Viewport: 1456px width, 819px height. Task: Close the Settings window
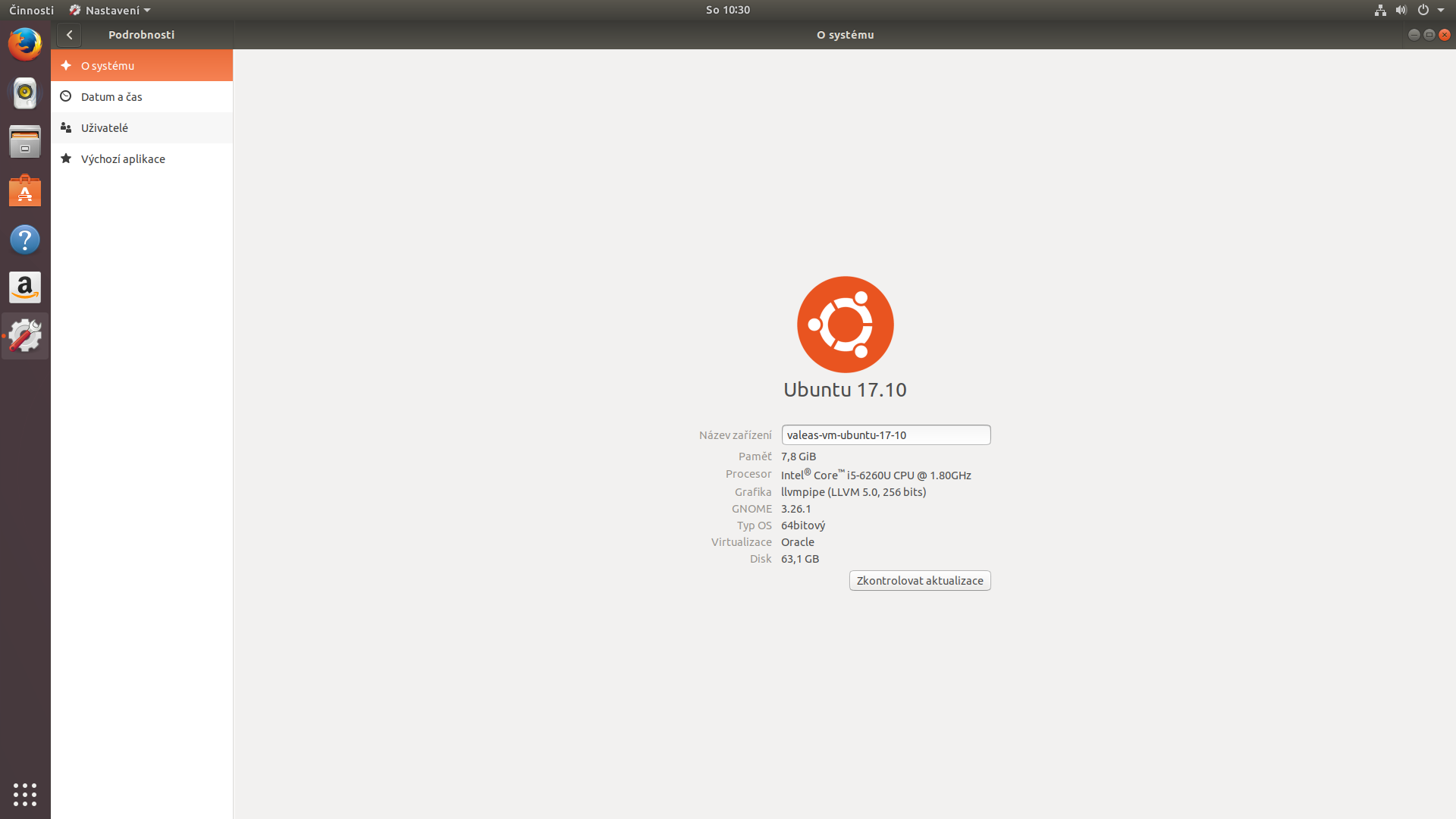1444,35
